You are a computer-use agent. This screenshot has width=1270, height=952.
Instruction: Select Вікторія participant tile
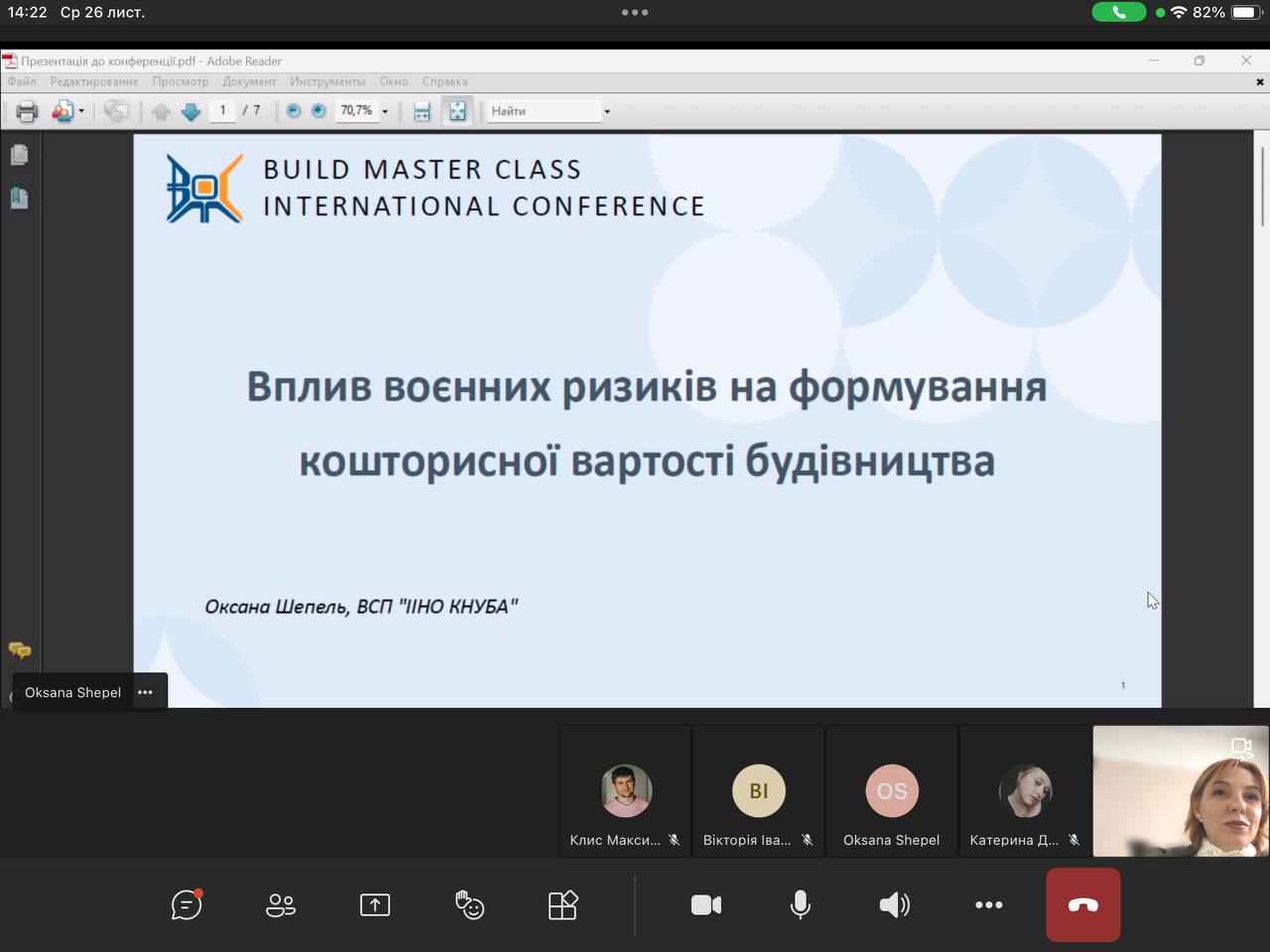pyautogui.click(x=758, y=791)
